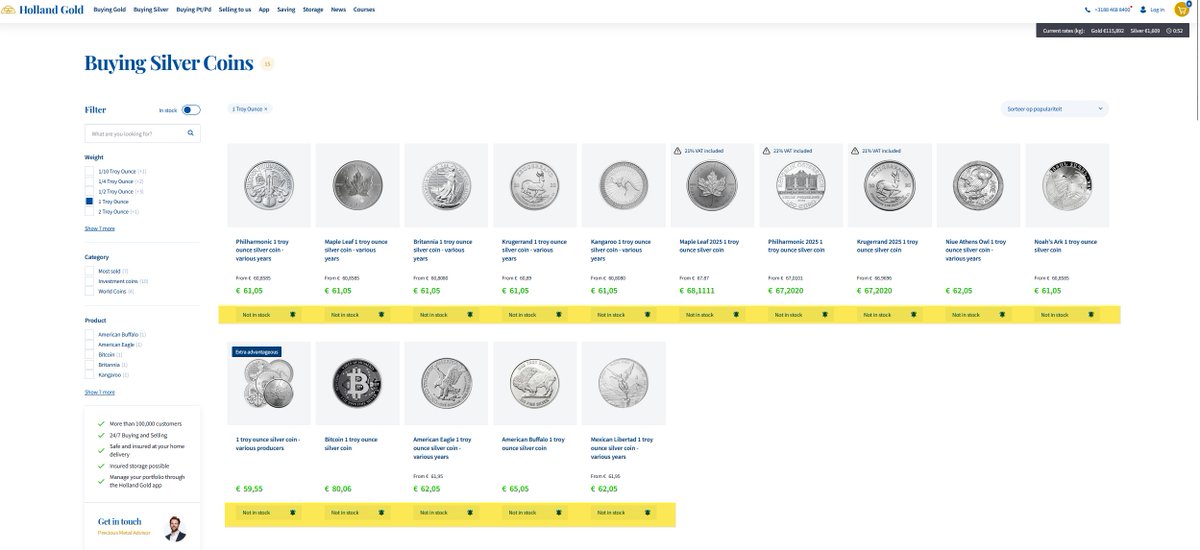1200x550 pixels.
Task: Click the filter search input field
Action: click(142, 132)
